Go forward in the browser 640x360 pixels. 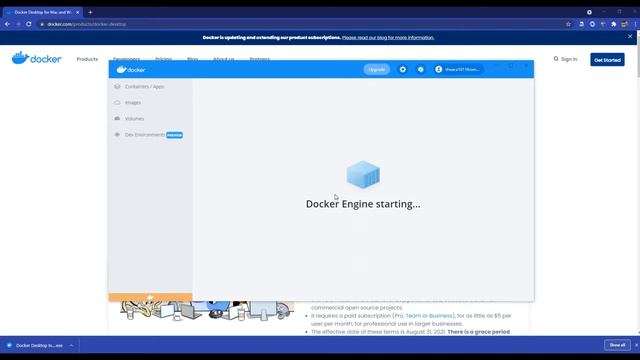(18, 24)
